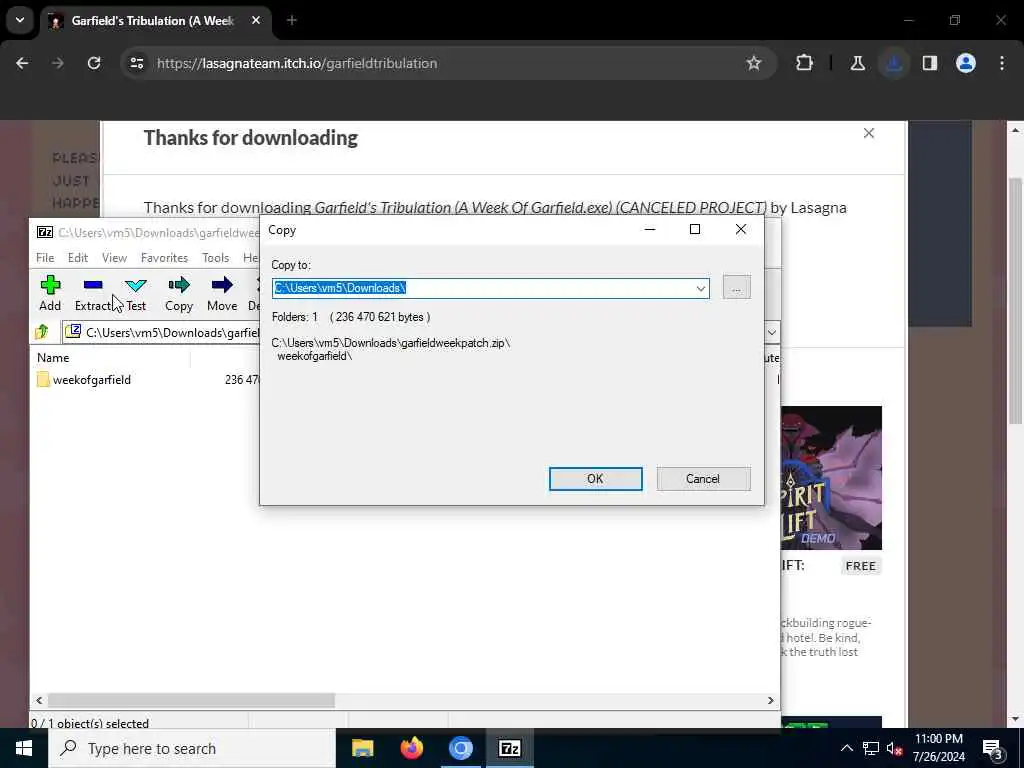Viewport: 1024px width, 768px height.
Task: Click the Spirit Lift demo game thumbnail
Action: pos(831,478)
